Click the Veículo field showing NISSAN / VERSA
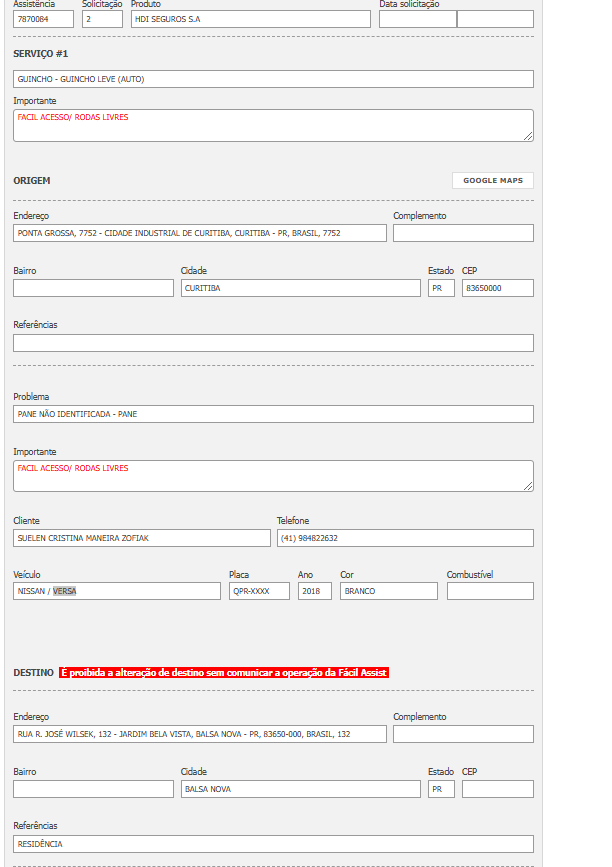 click(116, 591)
